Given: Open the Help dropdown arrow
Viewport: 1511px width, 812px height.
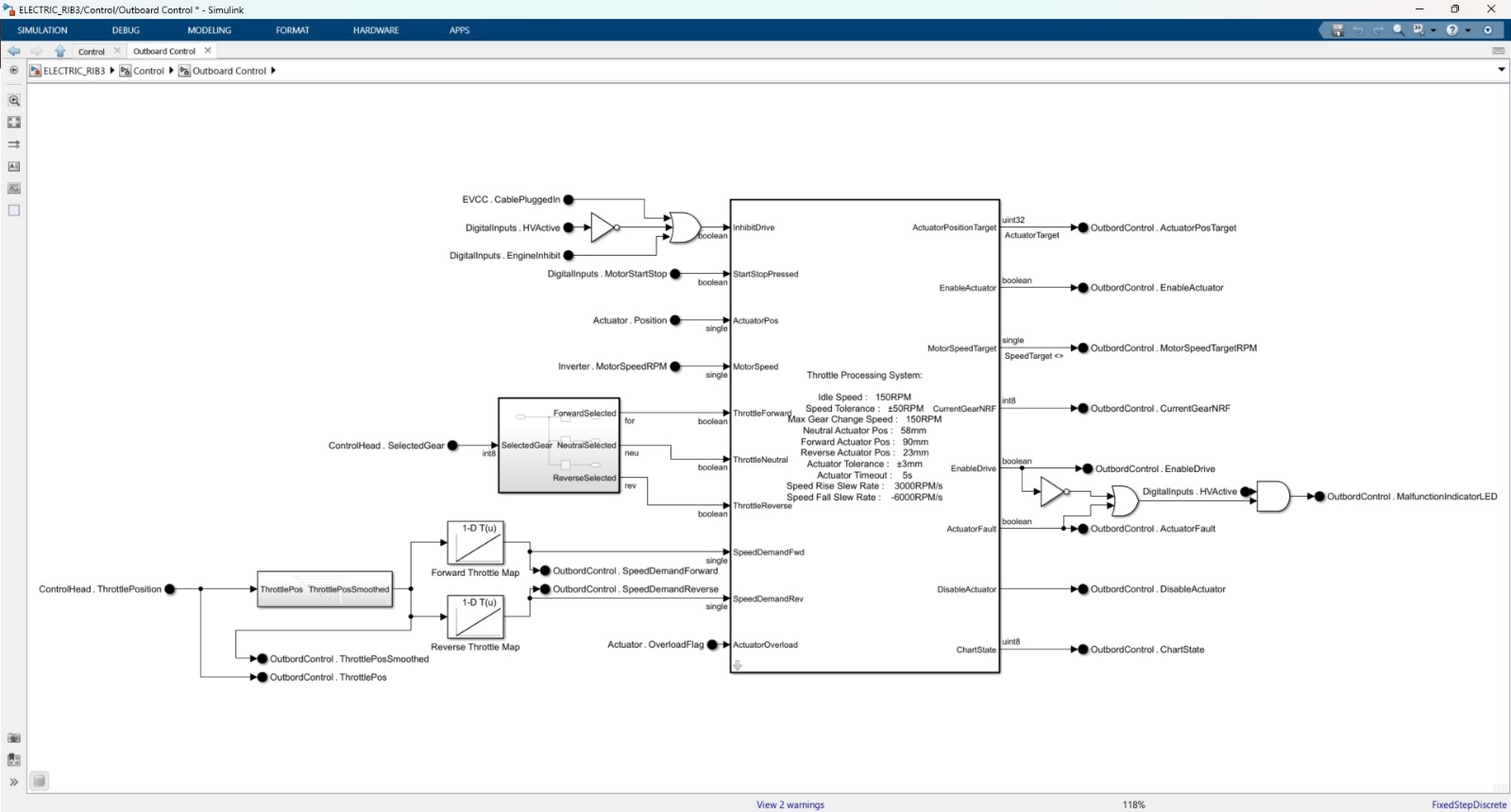Looking at the screenshot, I should (x=1468, y=30).
